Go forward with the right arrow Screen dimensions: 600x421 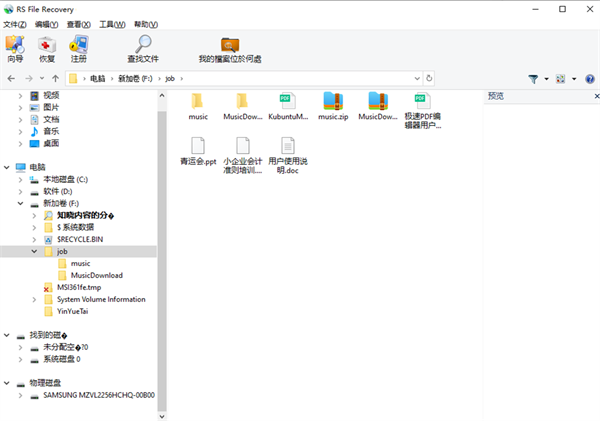coord(29,78)
